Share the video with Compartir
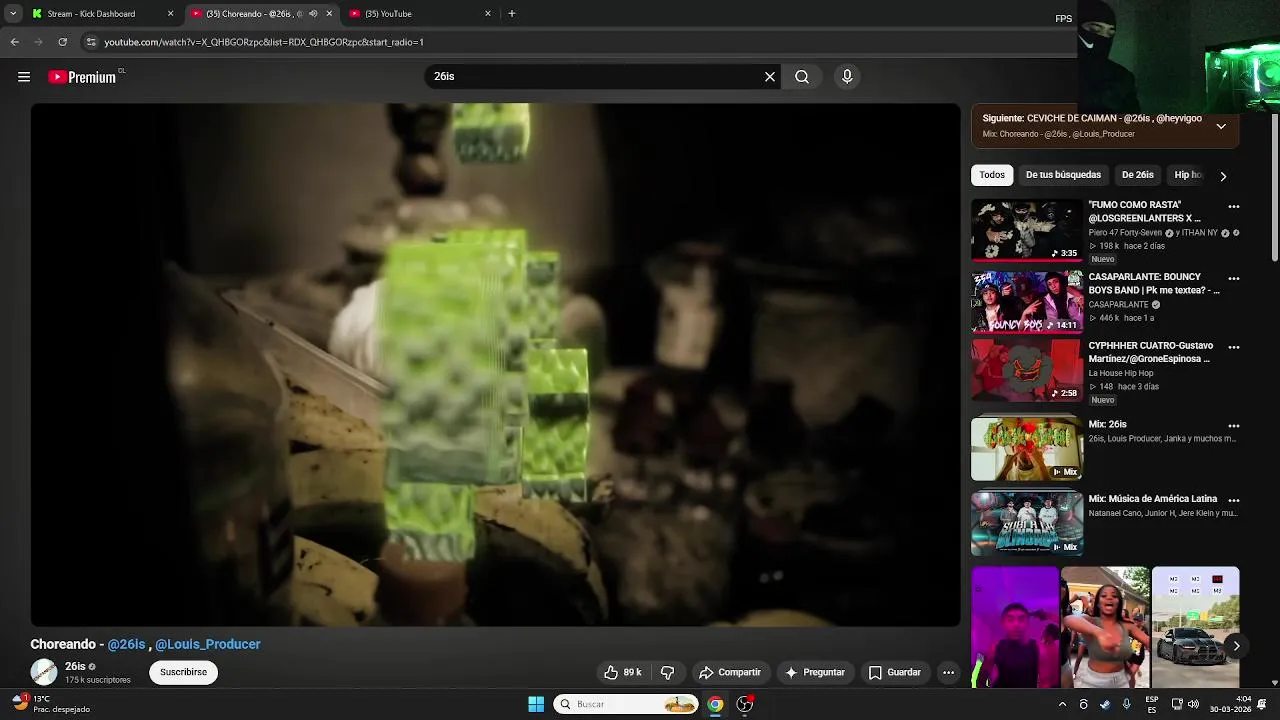The height and width of the screenshot is (720, 1280). (x=730, y=673)
